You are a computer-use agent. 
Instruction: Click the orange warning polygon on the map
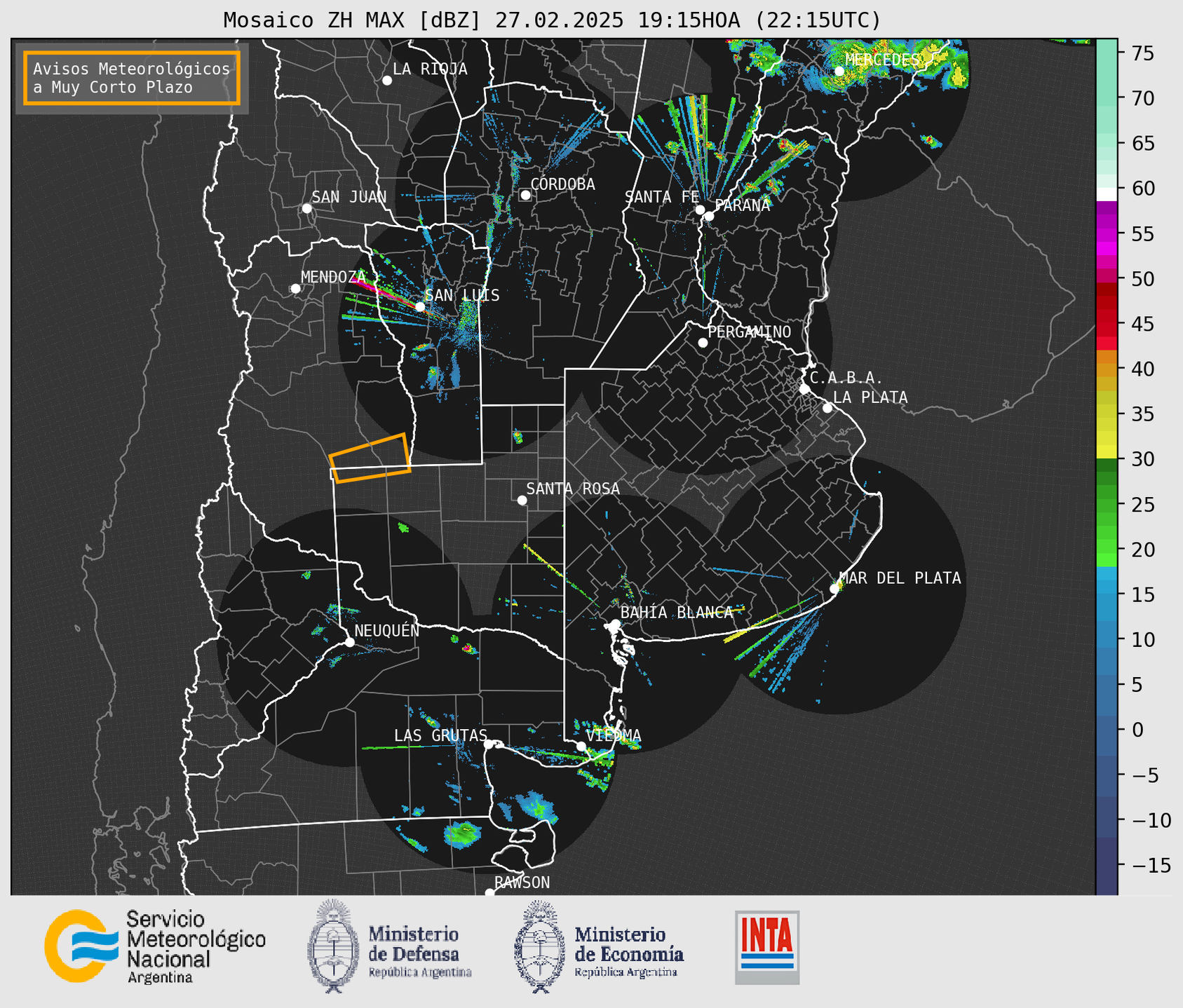tap(370, 458)
